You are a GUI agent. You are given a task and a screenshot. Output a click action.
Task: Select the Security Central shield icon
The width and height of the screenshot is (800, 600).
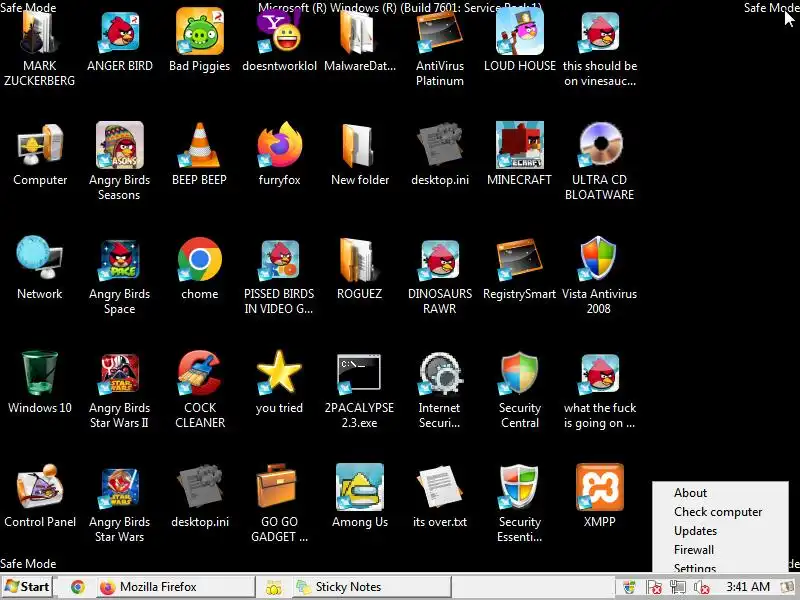519,373
